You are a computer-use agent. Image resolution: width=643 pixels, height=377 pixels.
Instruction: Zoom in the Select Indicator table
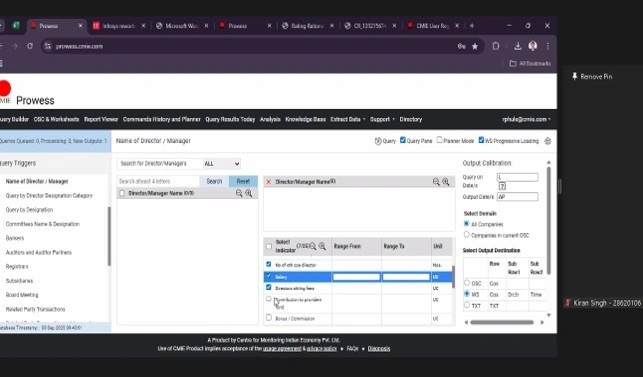(x=322, y=246)
